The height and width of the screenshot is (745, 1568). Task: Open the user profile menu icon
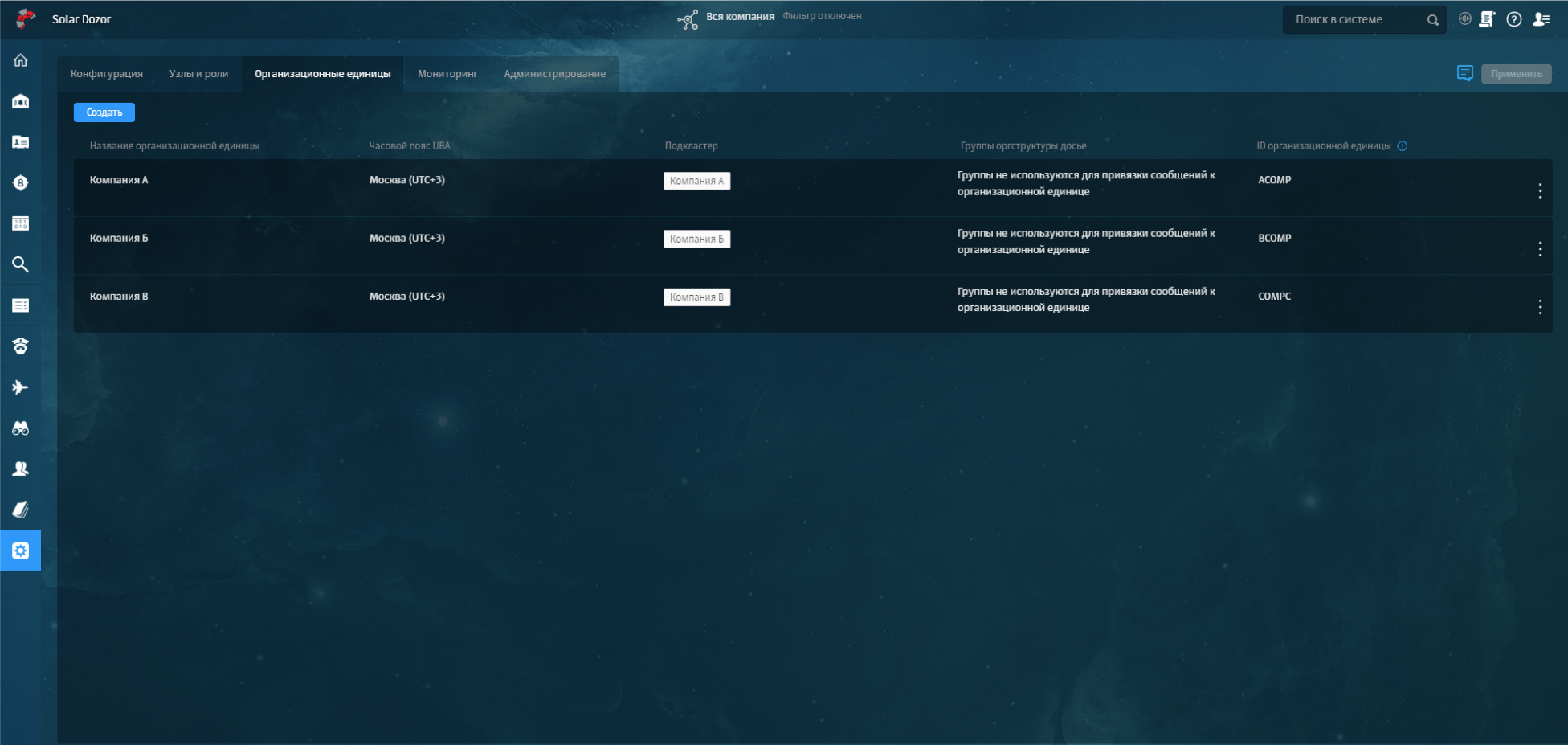tap(1541, 19)
